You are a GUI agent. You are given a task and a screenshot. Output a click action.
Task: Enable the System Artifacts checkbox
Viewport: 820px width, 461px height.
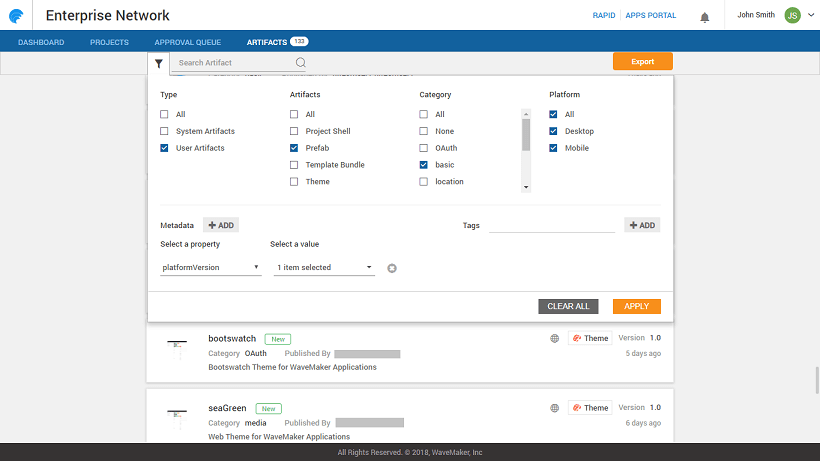[x=165, y=131]
